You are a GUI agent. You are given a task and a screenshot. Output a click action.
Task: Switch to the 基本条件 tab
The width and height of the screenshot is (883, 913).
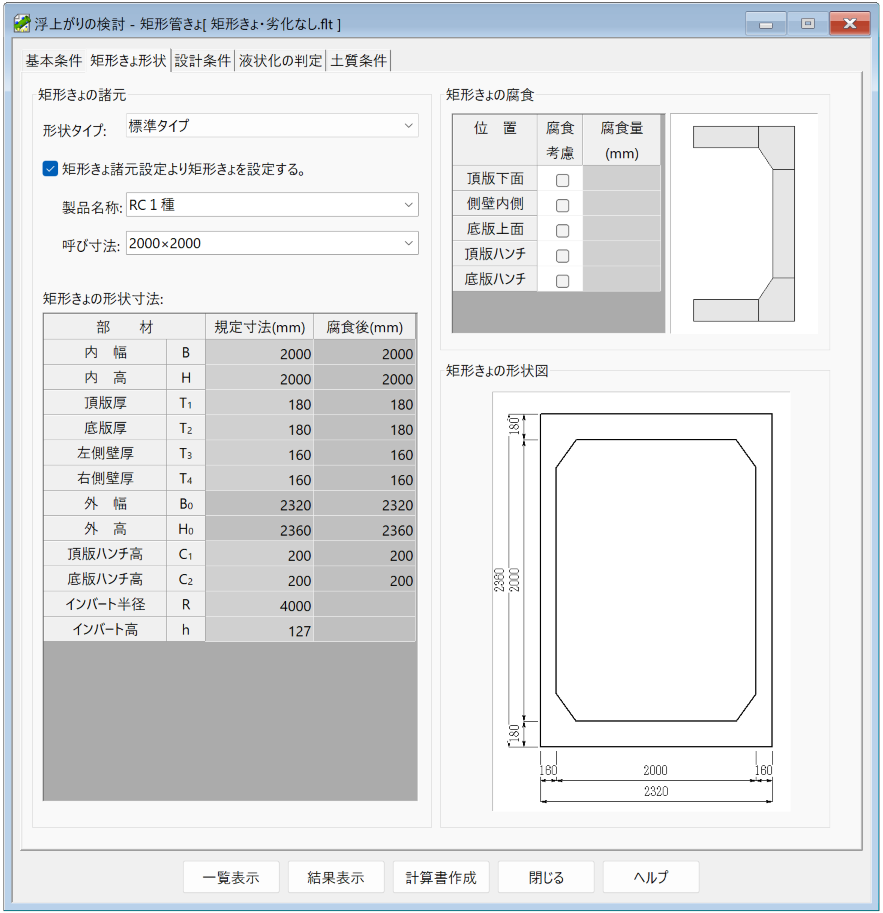54,61
